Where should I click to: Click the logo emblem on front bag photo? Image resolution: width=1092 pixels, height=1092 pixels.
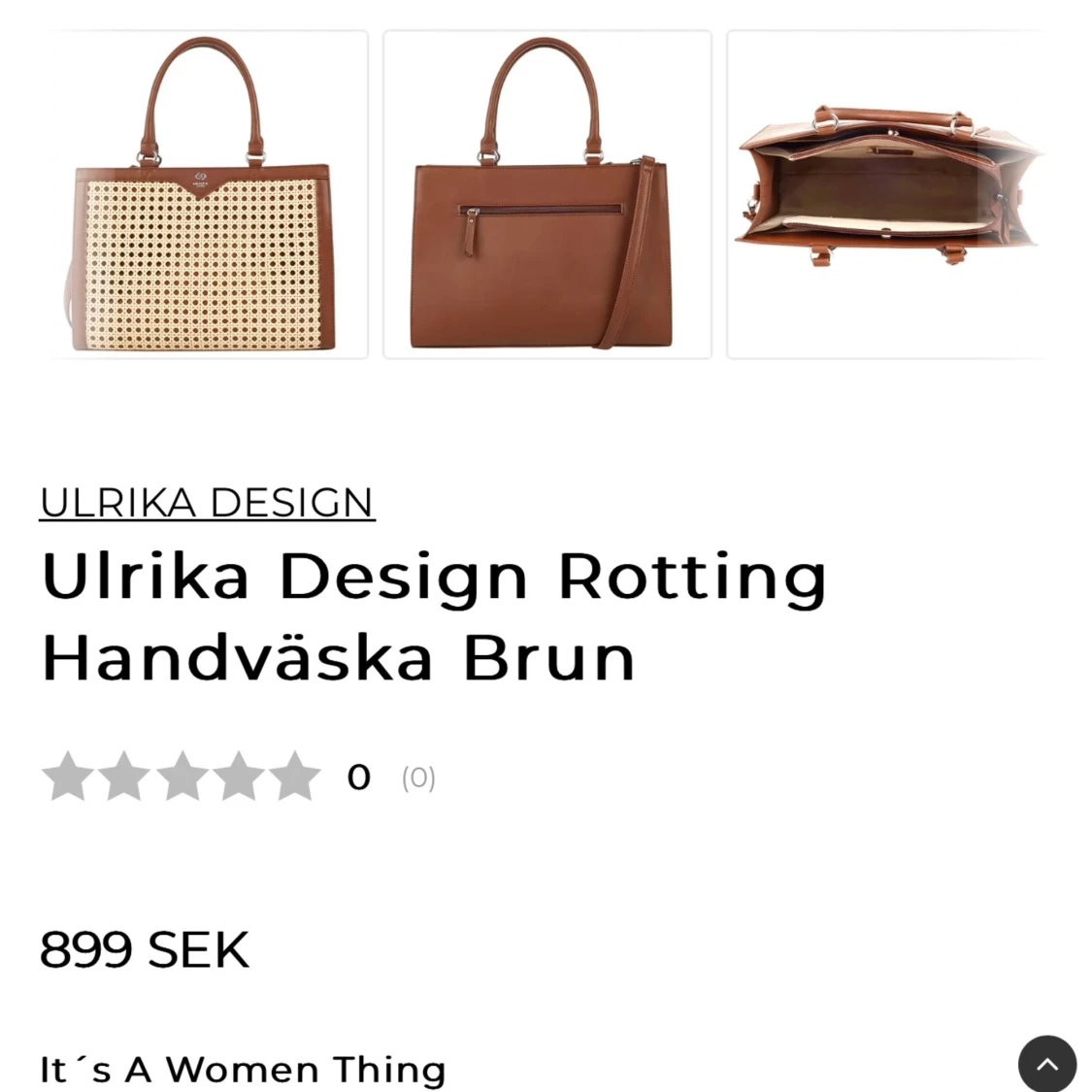point(201,178)
